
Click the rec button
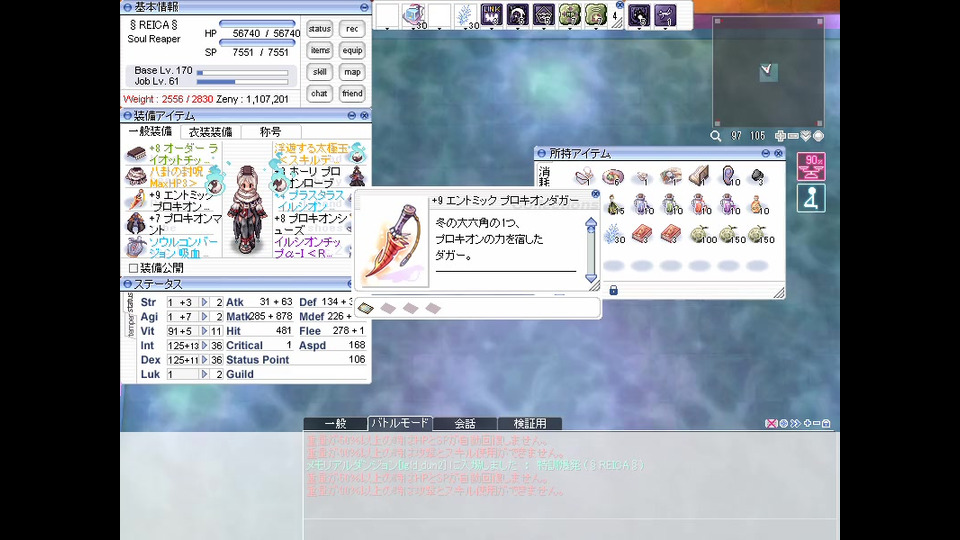tap(352, 29)
